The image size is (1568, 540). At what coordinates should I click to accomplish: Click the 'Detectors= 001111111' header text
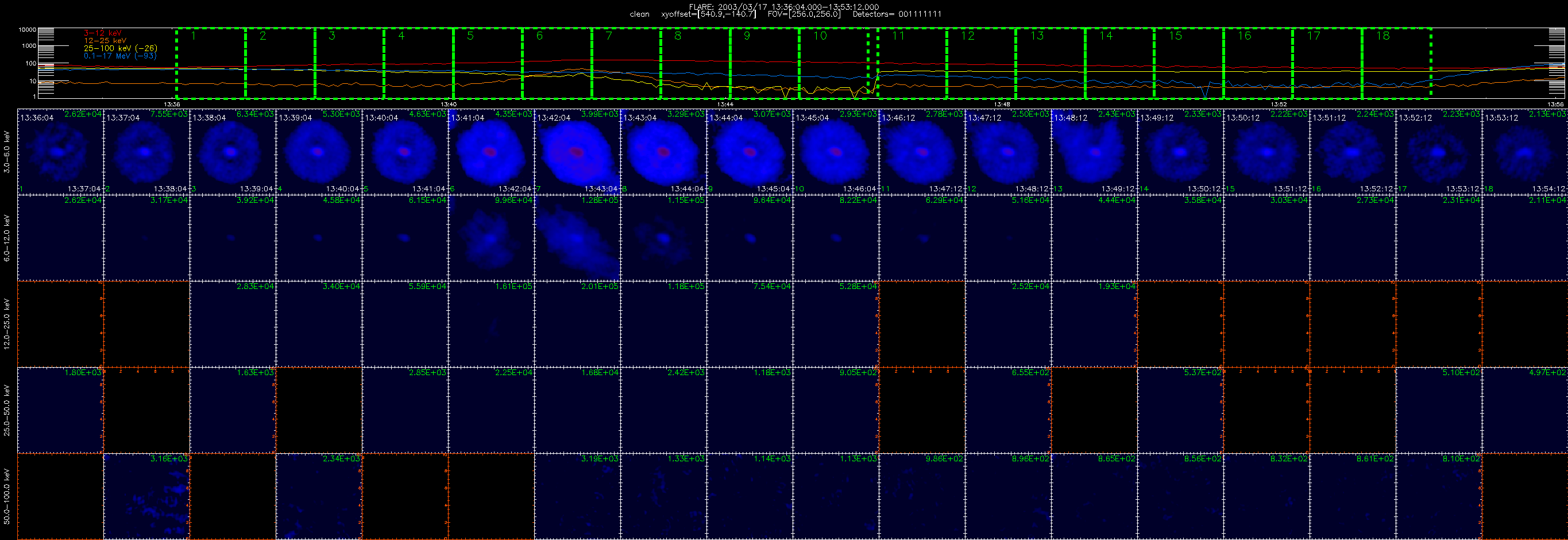pos(897,14)
